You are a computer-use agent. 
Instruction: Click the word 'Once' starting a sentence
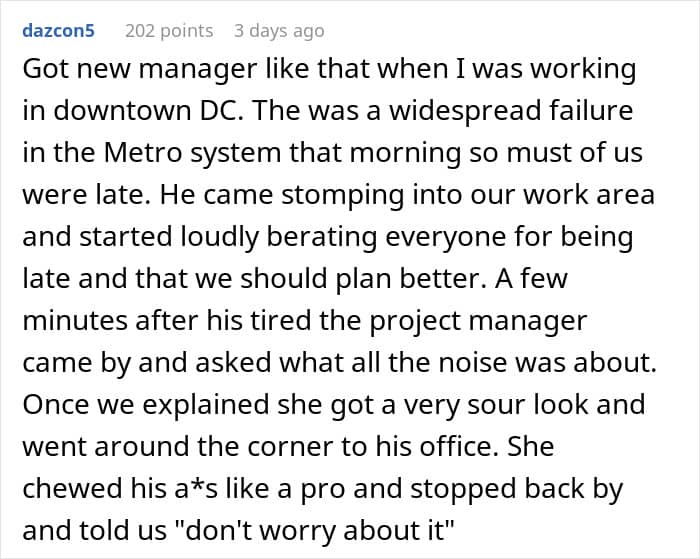(x=55, y=405)
